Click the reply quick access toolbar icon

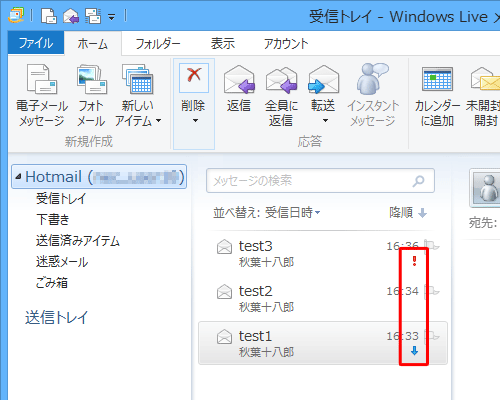tap(71, 16)
